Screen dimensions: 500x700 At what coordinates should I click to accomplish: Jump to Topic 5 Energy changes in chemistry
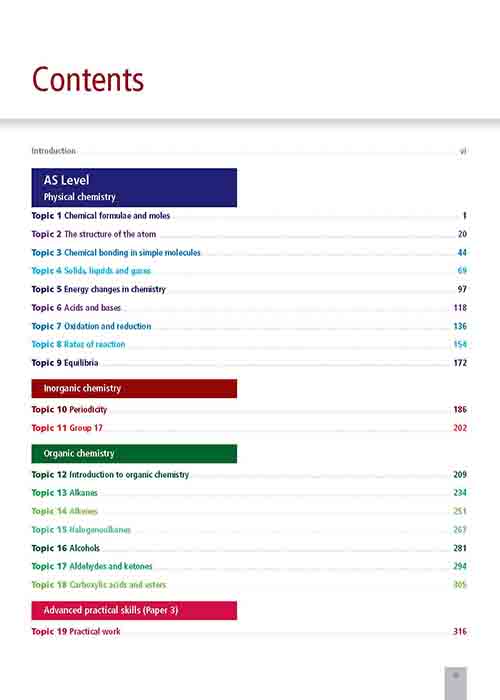click(x=249, y=289)
